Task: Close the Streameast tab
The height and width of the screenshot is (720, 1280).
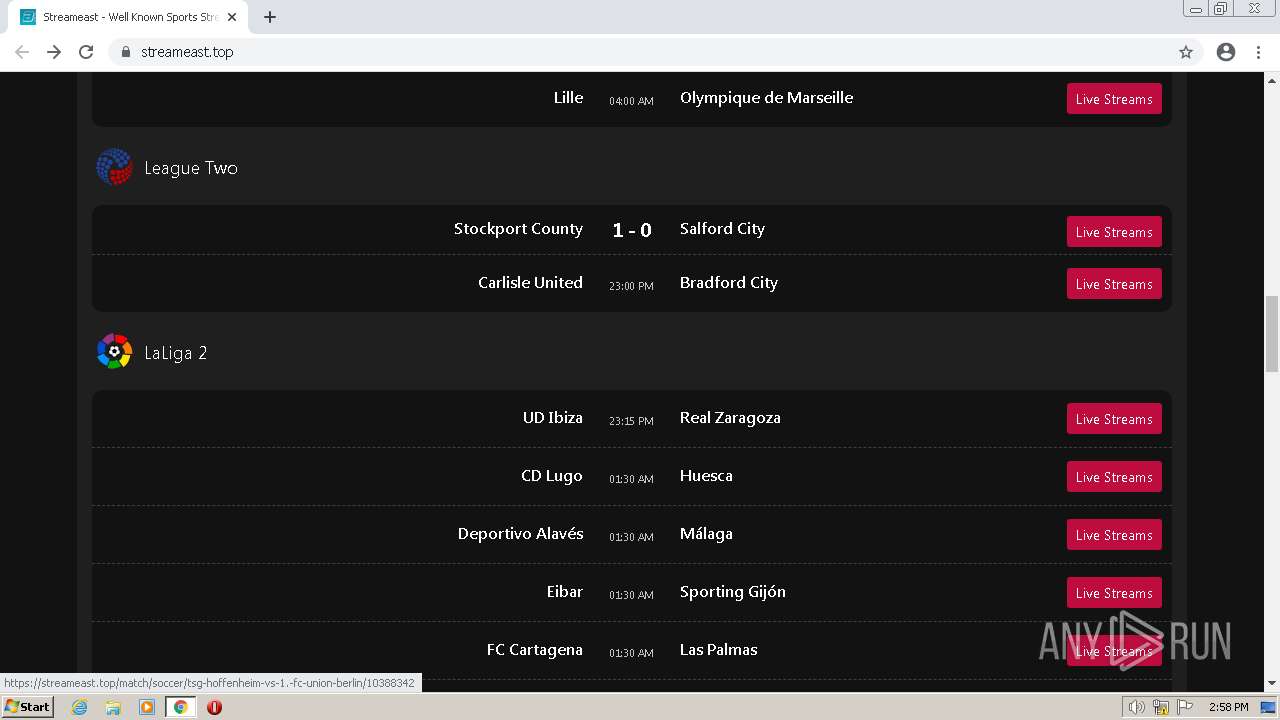Action: click(232, 17)
